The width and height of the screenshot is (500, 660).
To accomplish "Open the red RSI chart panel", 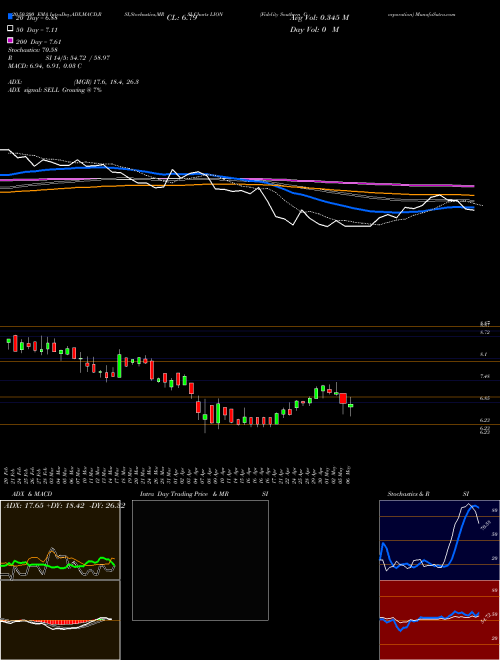I will tap(439, 620).
